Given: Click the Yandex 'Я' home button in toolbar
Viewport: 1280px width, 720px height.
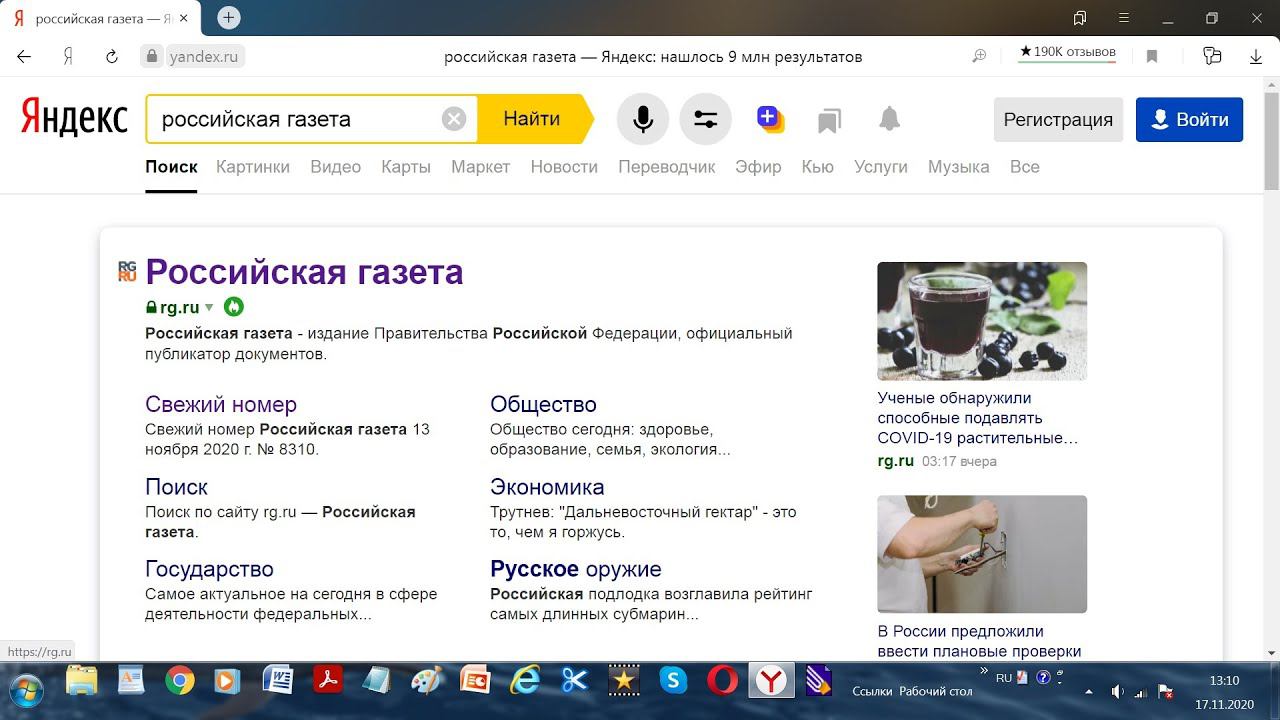Looking at the screenshot, I should [x=68, y=57].
